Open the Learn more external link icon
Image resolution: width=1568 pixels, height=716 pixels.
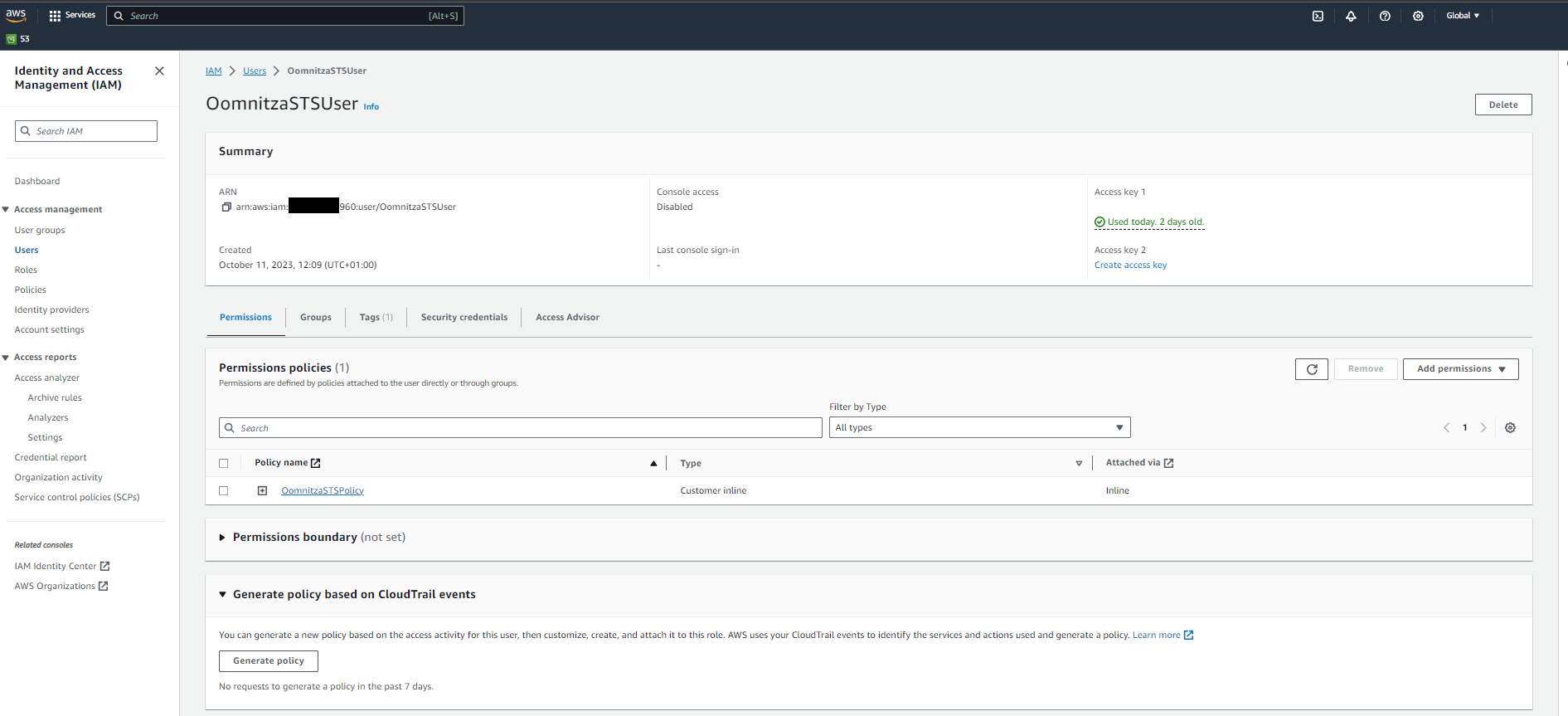[x=1188, y=636]
